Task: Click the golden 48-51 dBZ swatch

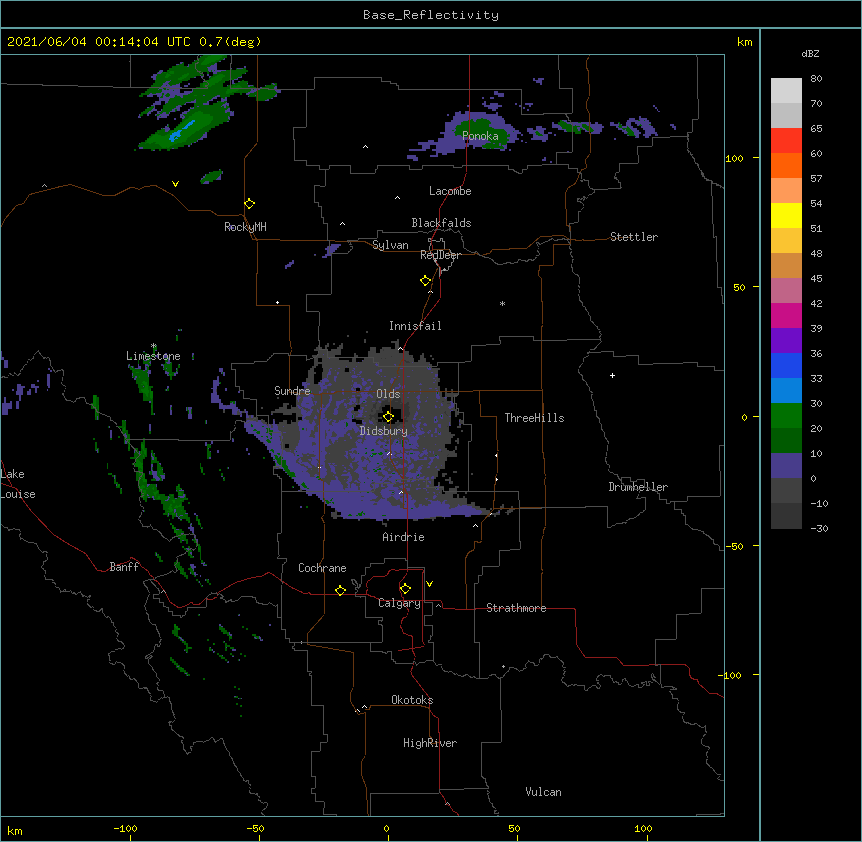Action: pyautogui.click(x=786, y=241)
